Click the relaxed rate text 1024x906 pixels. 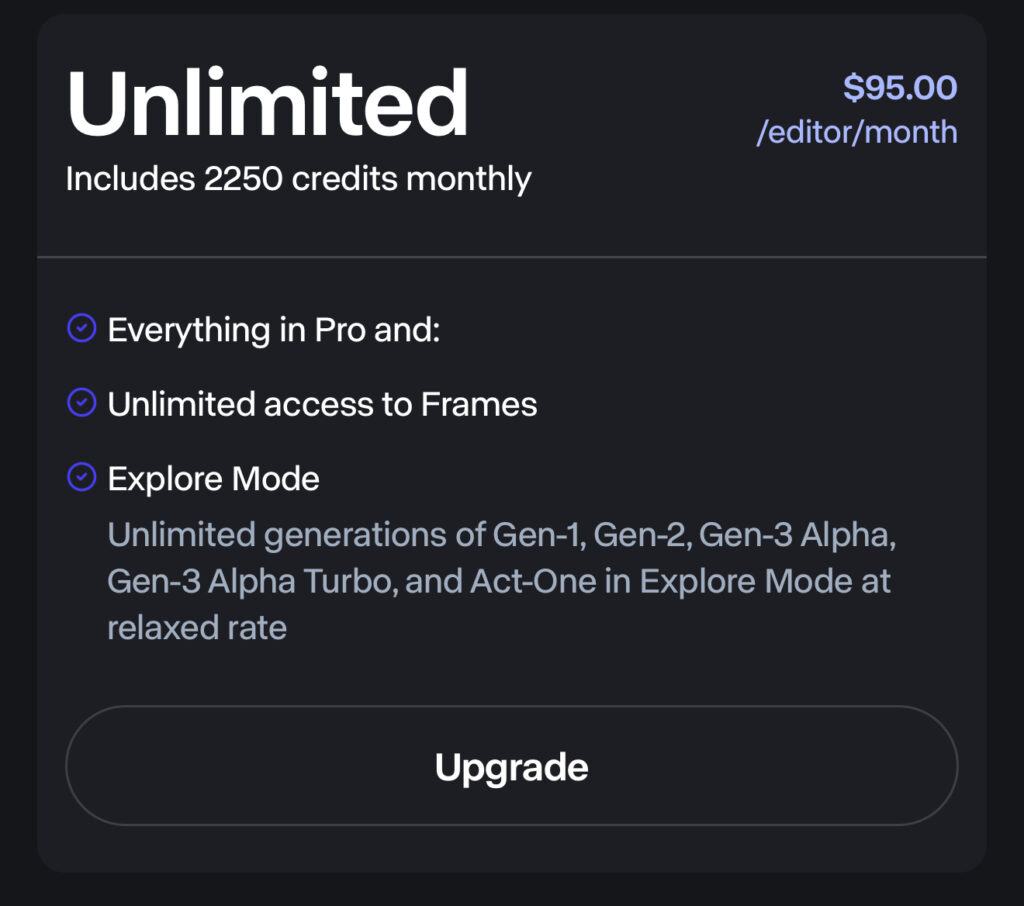click(197, 628)
